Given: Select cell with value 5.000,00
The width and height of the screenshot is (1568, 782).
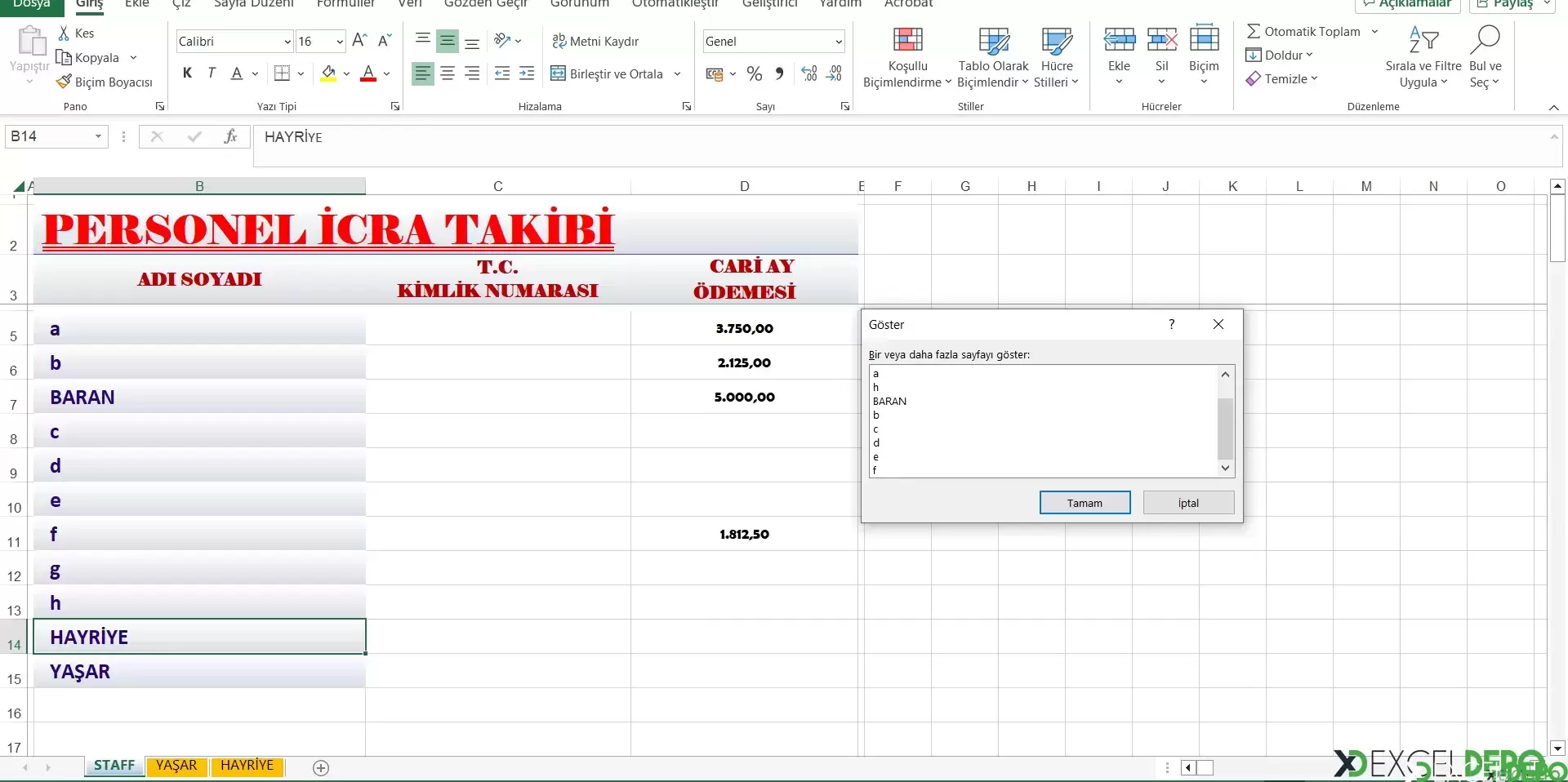Looking at the screenshot, I should [x=744, y=398].
